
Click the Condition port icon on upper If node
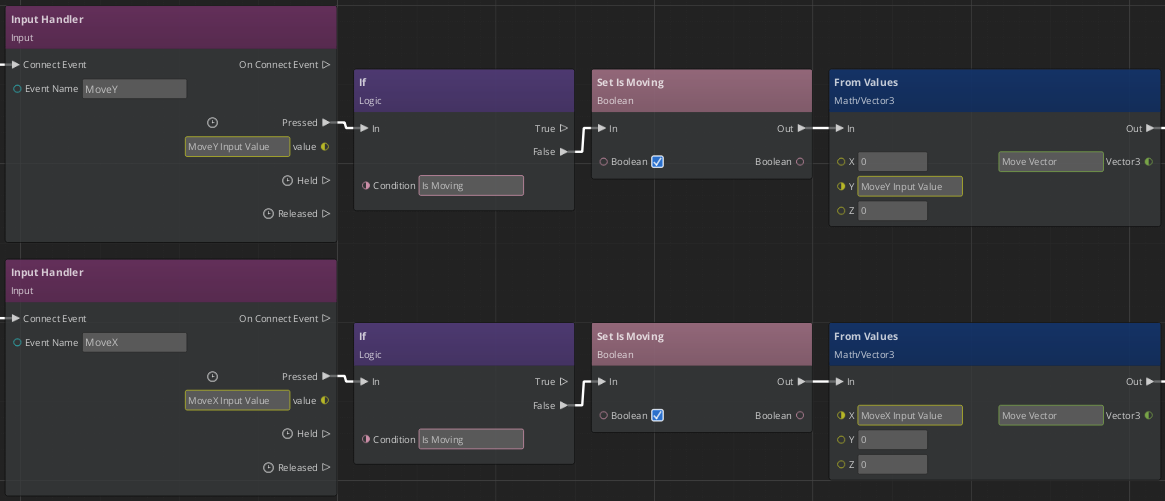point(366,185)
